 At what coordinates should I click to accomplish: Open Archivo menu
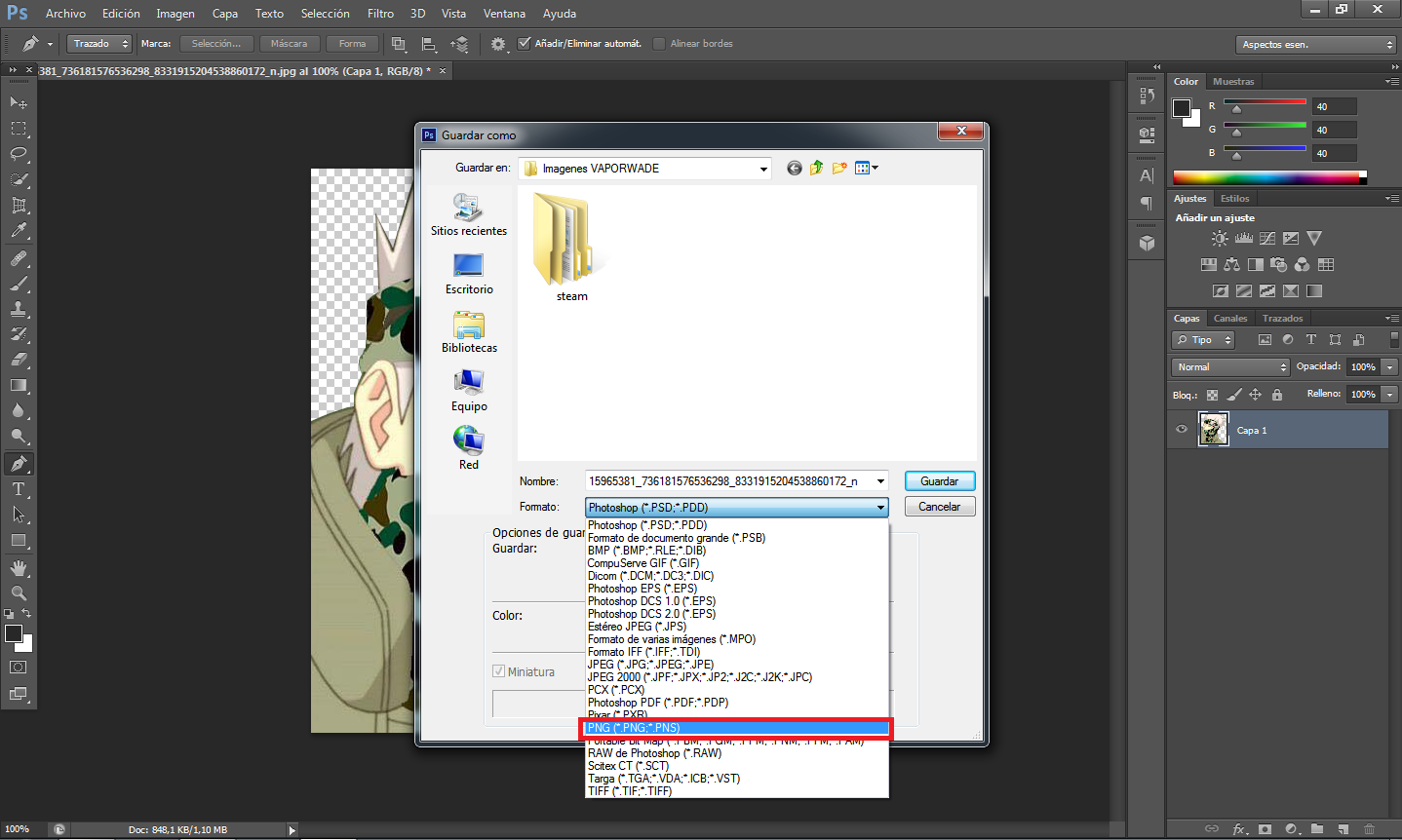[x=65, y=14]
